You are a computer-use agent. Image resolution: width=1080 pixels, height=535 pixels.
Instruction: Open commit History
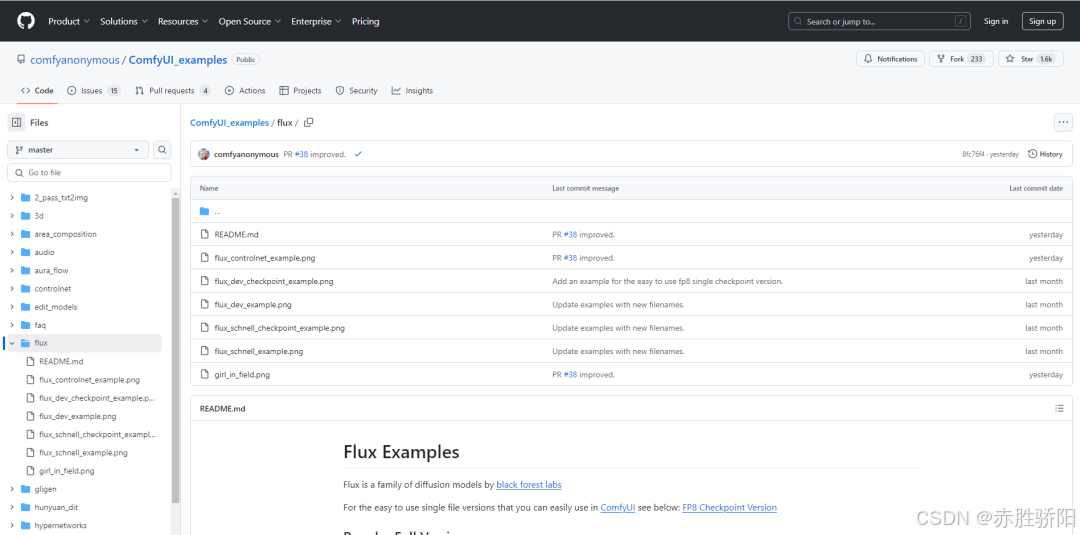pos(1046,154)
